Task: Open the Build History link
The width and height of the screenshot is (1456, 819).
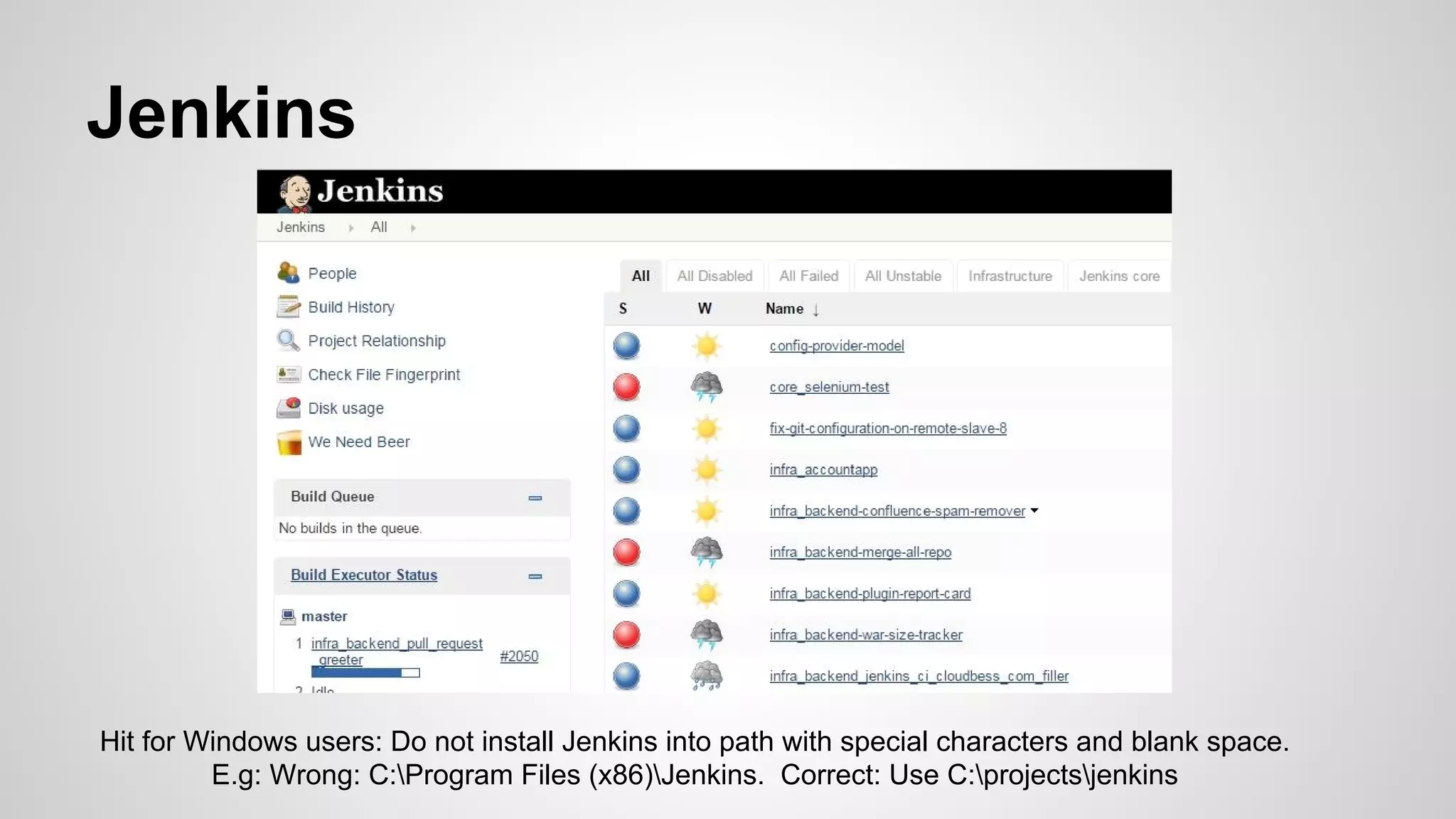Action: point(351,307)
